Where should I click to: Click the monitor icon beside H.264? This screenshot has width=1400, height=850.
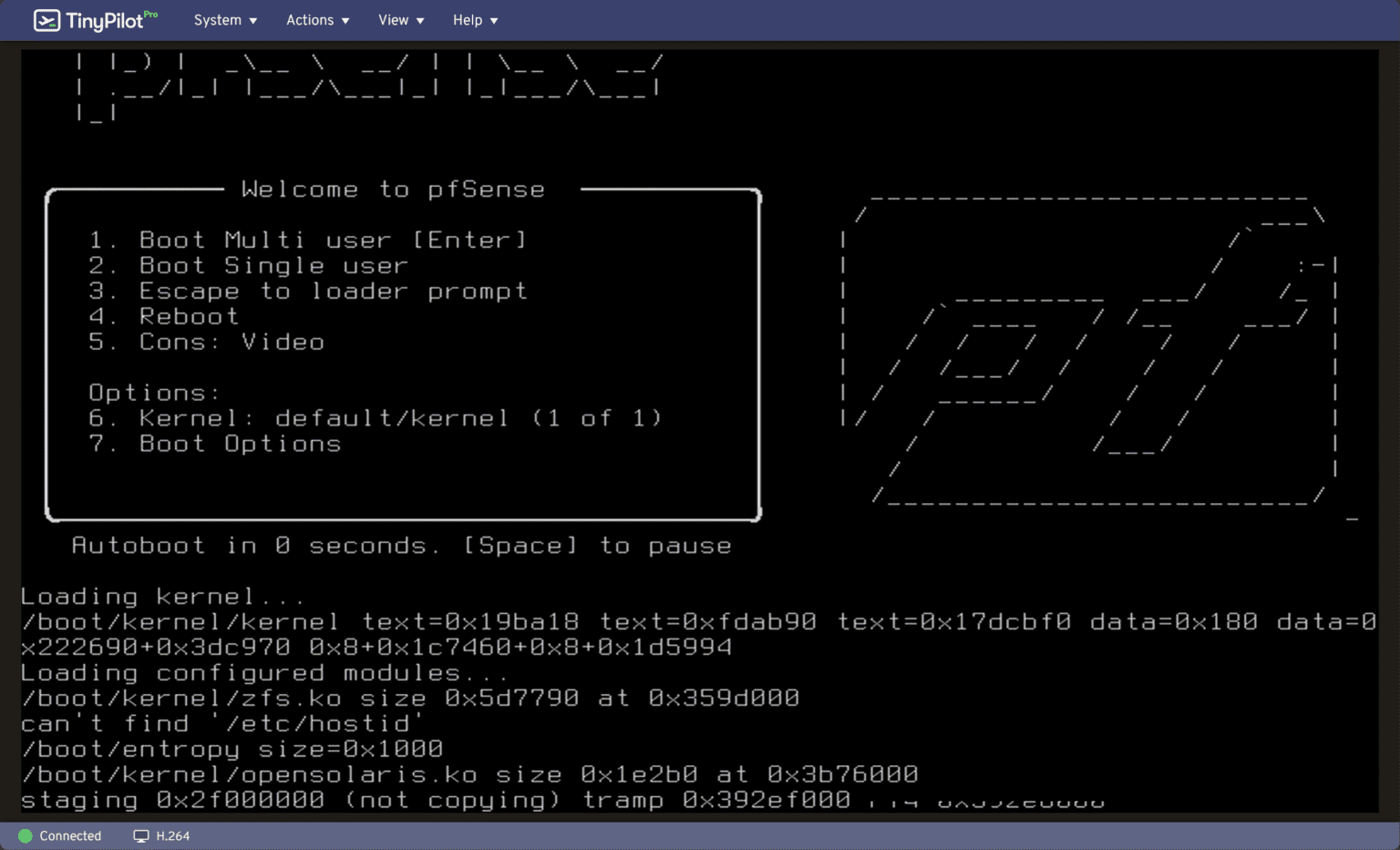[140, 835]
